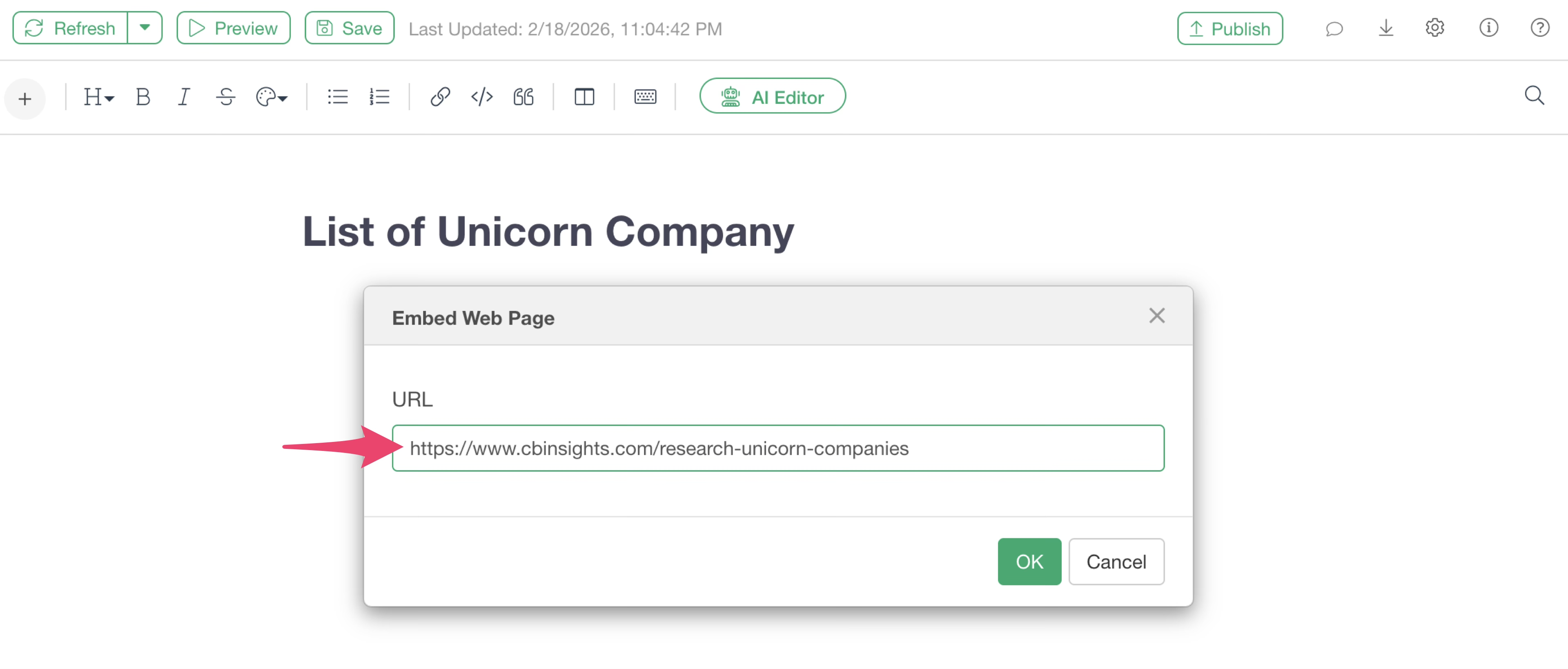
Task: Click the plus button to add content
Action: [x=25, y=98]
